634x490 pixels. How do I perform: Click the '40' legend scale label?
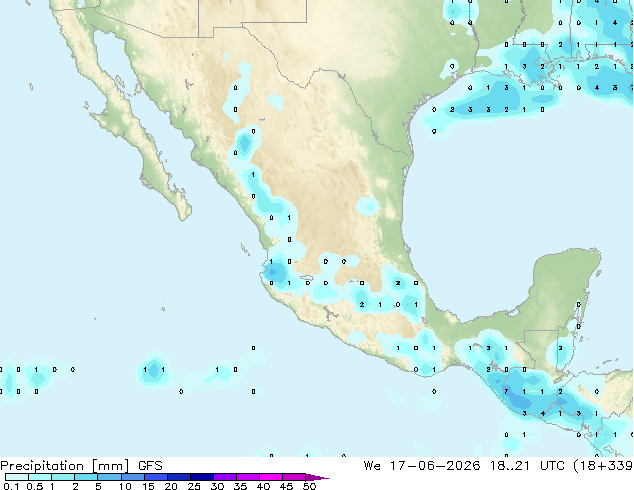pos(263,486)
